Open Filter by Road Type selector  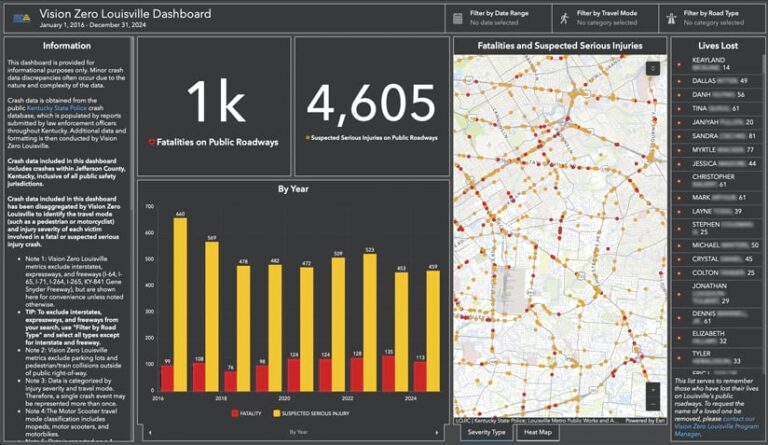pyautogui.click(x=712, y=19)
